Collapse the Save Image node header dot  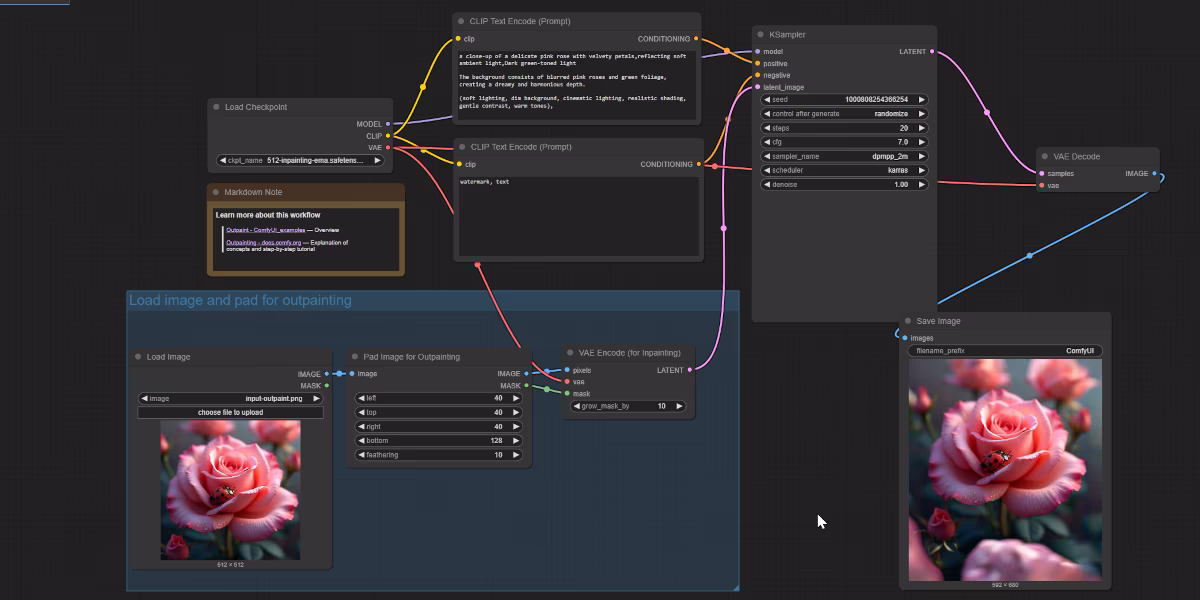908,321
